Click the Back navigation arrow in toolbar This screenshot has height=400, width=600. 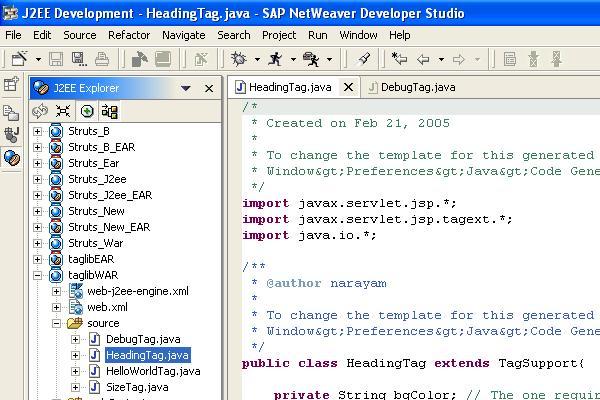[423, 60]
